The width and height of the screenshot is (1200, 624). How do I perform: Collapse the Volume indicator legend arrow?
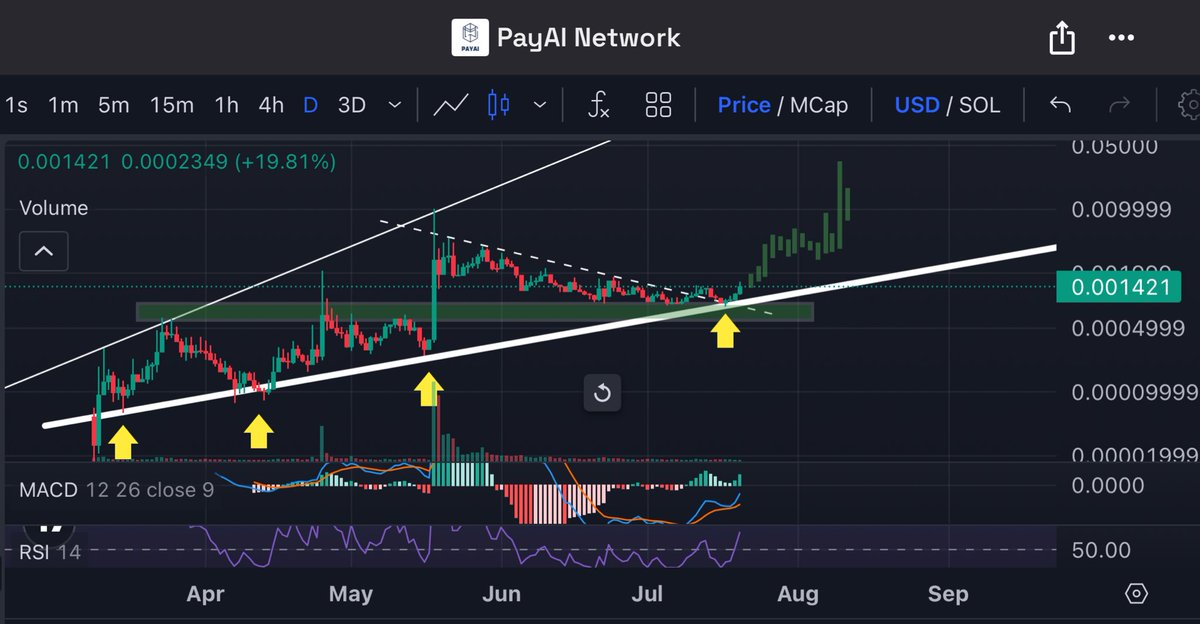[x=44, y=251]
